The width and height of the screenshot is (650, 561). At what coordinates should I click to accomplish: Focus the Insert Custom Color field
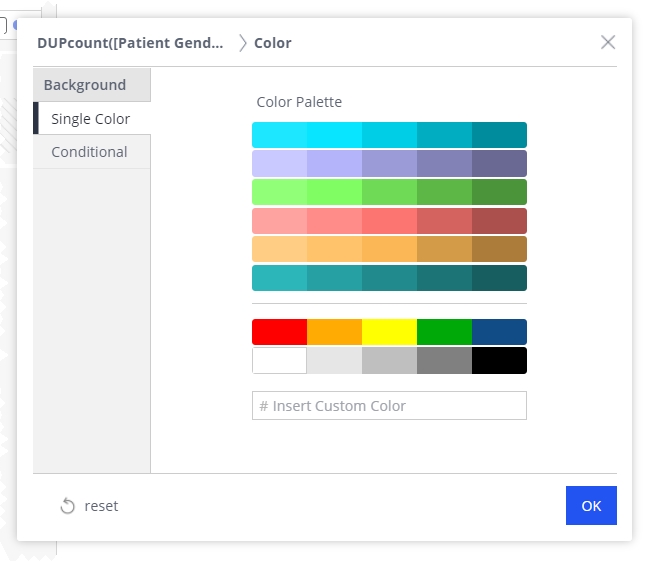(x=389, y=406)
